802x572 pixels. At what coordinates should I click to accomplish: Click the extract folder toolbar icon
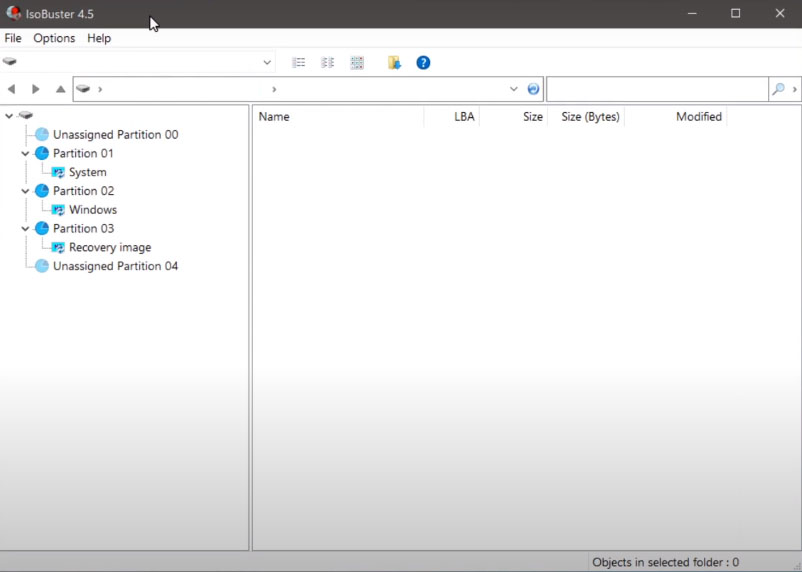[395, 63]
